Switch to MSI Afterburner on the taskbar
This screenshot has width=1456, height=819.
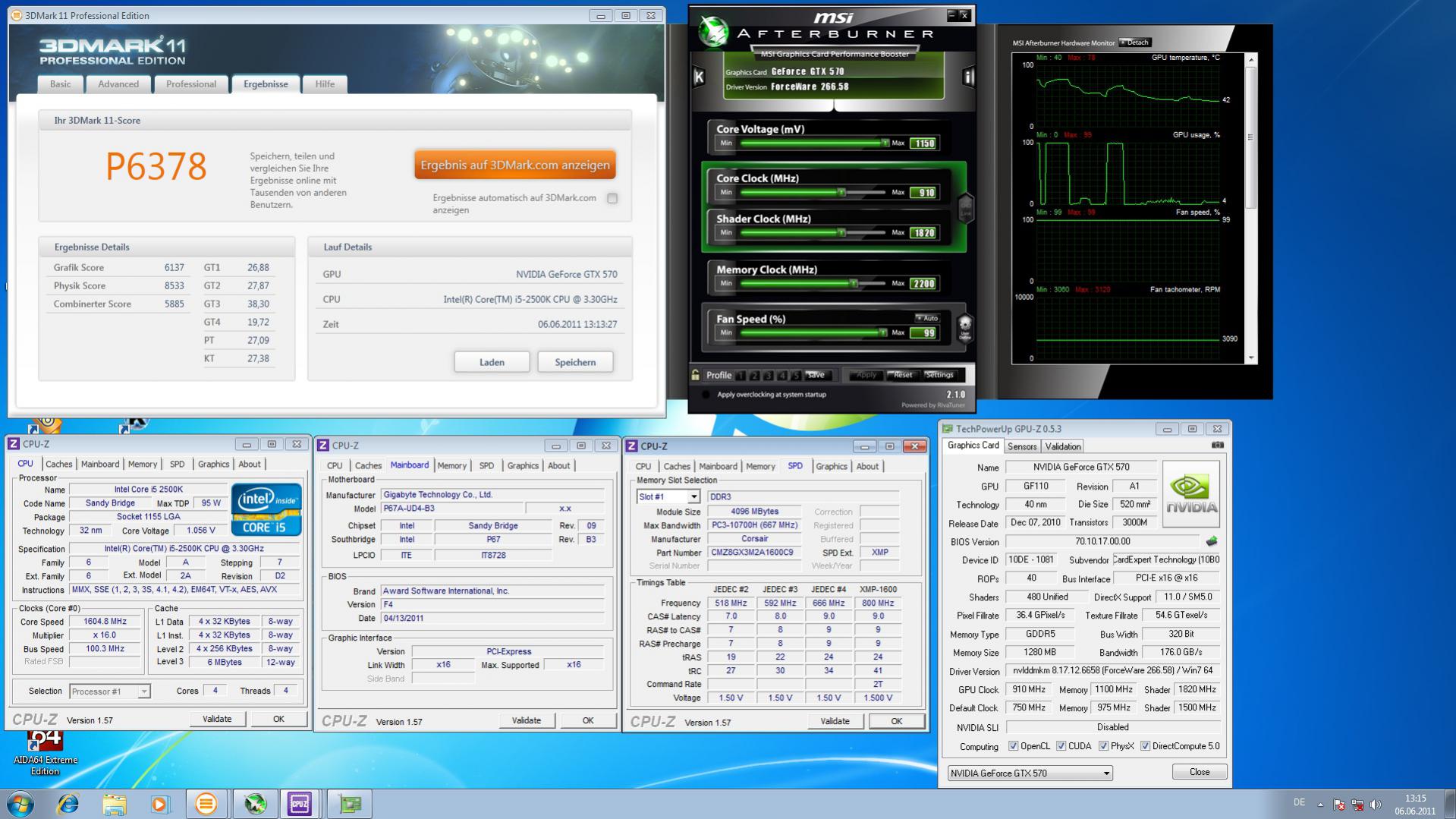click(x=255, y=804)
